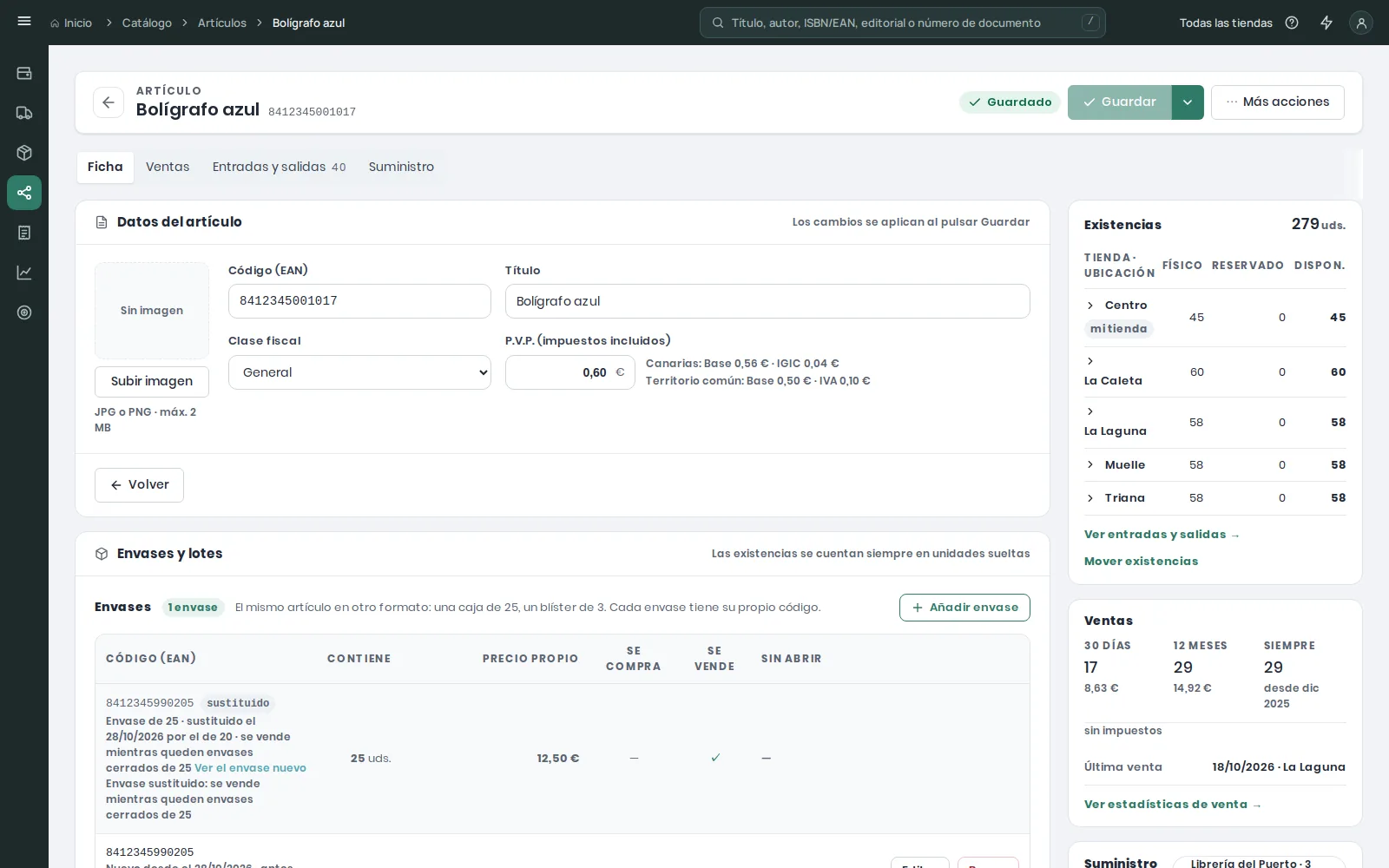
Task: Open the Guardar dropdown arrow
Action: [1188, 102]
